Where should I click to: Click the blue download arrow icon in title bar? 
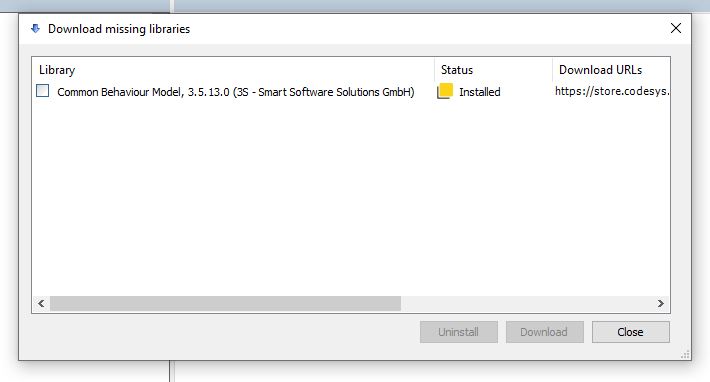click(x=35, y=29)
